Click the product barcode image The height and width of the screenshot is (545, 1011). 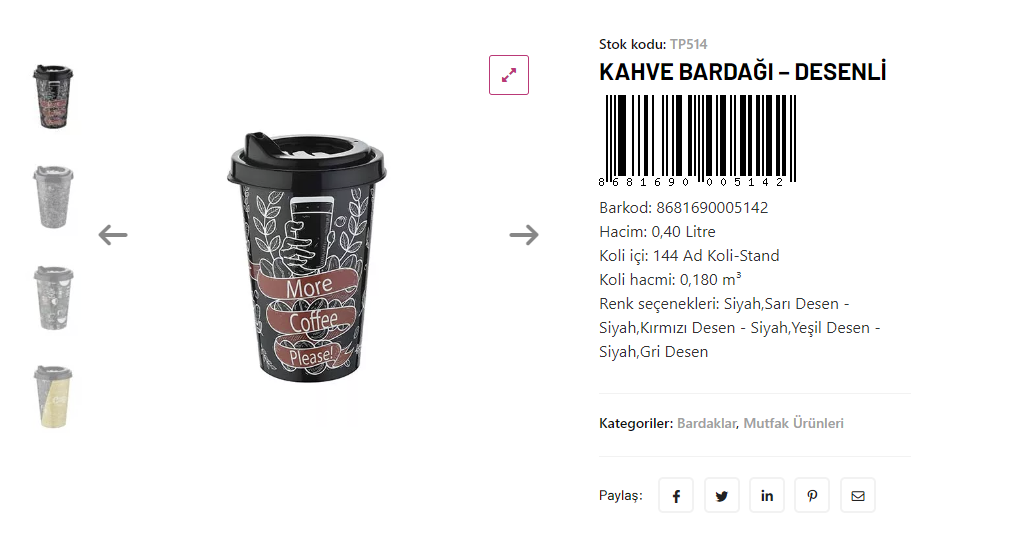(698, 141)
